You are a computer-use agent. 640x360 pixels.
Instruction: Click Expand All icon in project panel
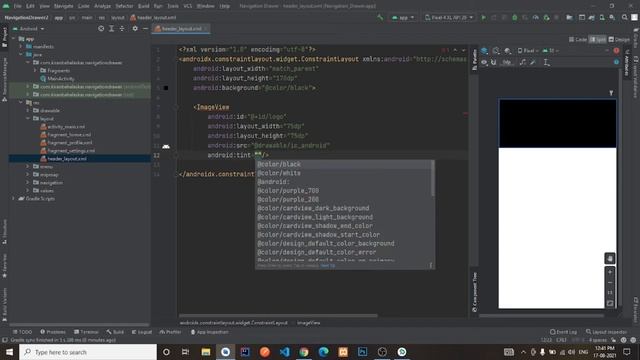point(111,29)
